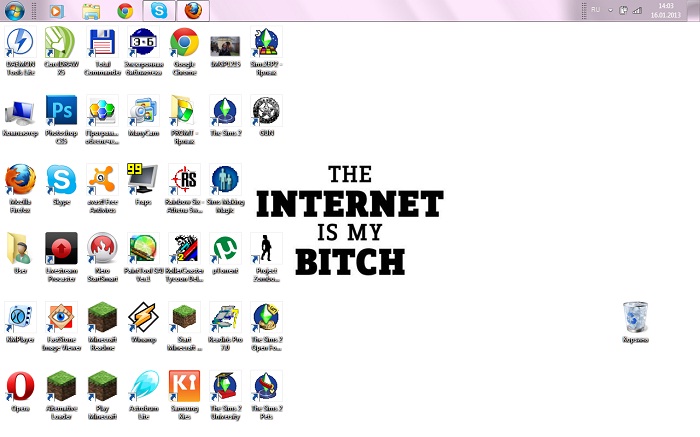Select the PaintTool SAI shortcut
The width and height of the screenshot is (700, 437).
143,248
